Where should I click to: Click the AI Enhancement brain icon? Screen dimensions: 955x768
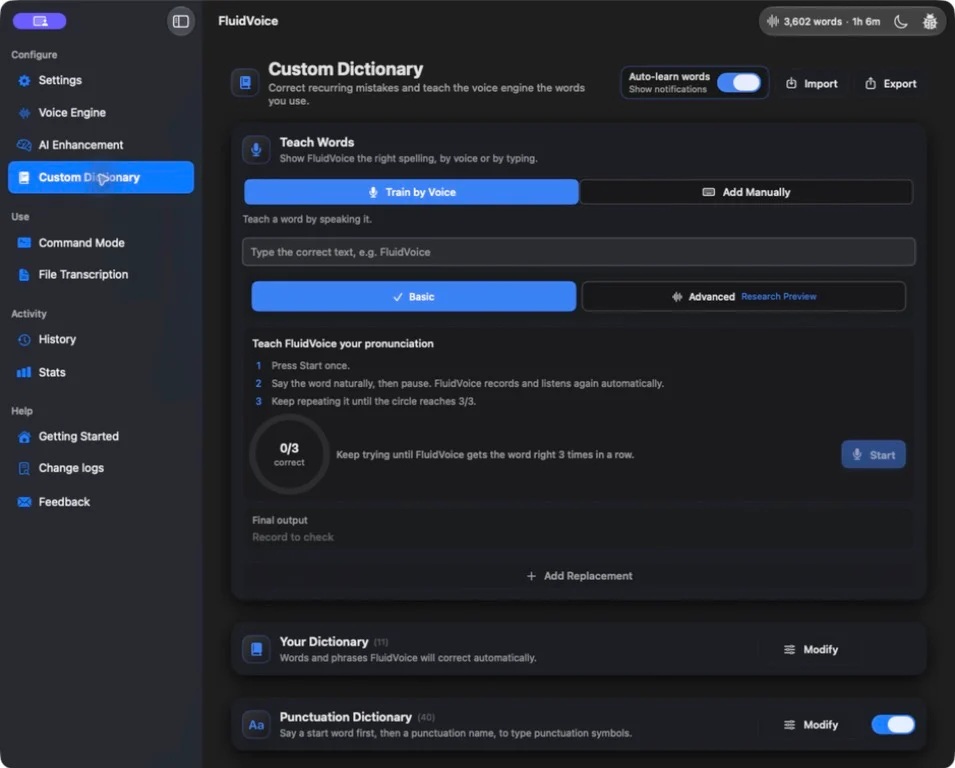(24, 145)
